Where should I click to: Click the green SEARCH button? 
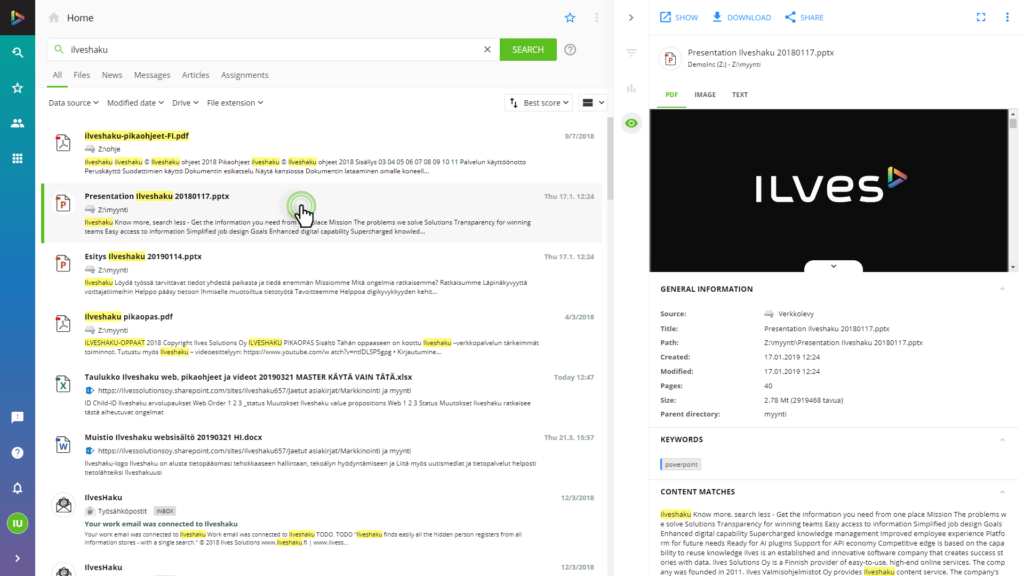528,50
